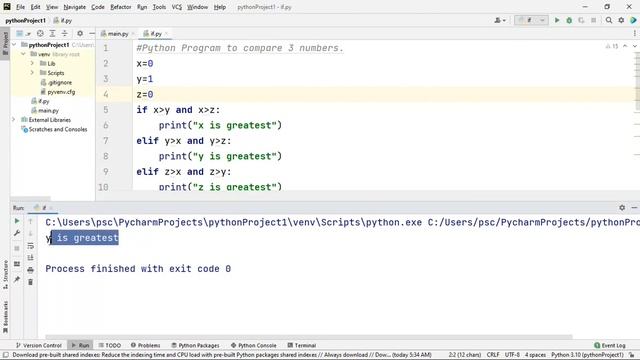
Task: Open Run panel settings gear
Action: [622, 207]
